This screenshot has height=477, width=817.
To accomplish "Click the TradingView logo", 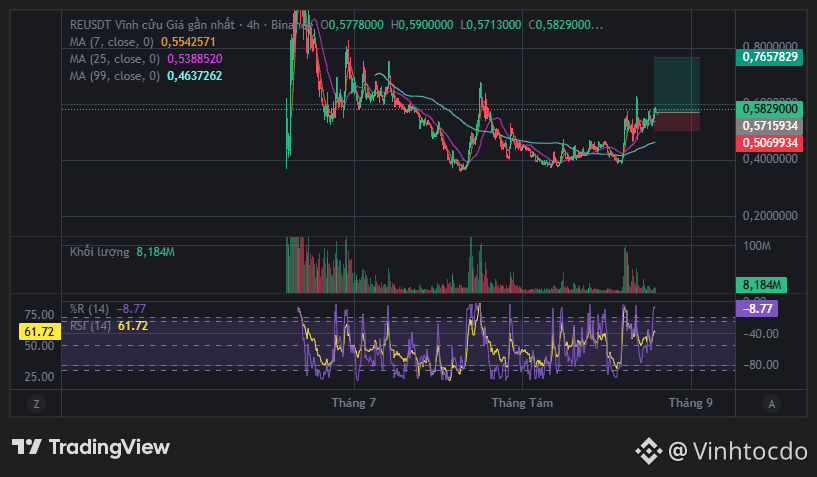I will pos(91,447).
